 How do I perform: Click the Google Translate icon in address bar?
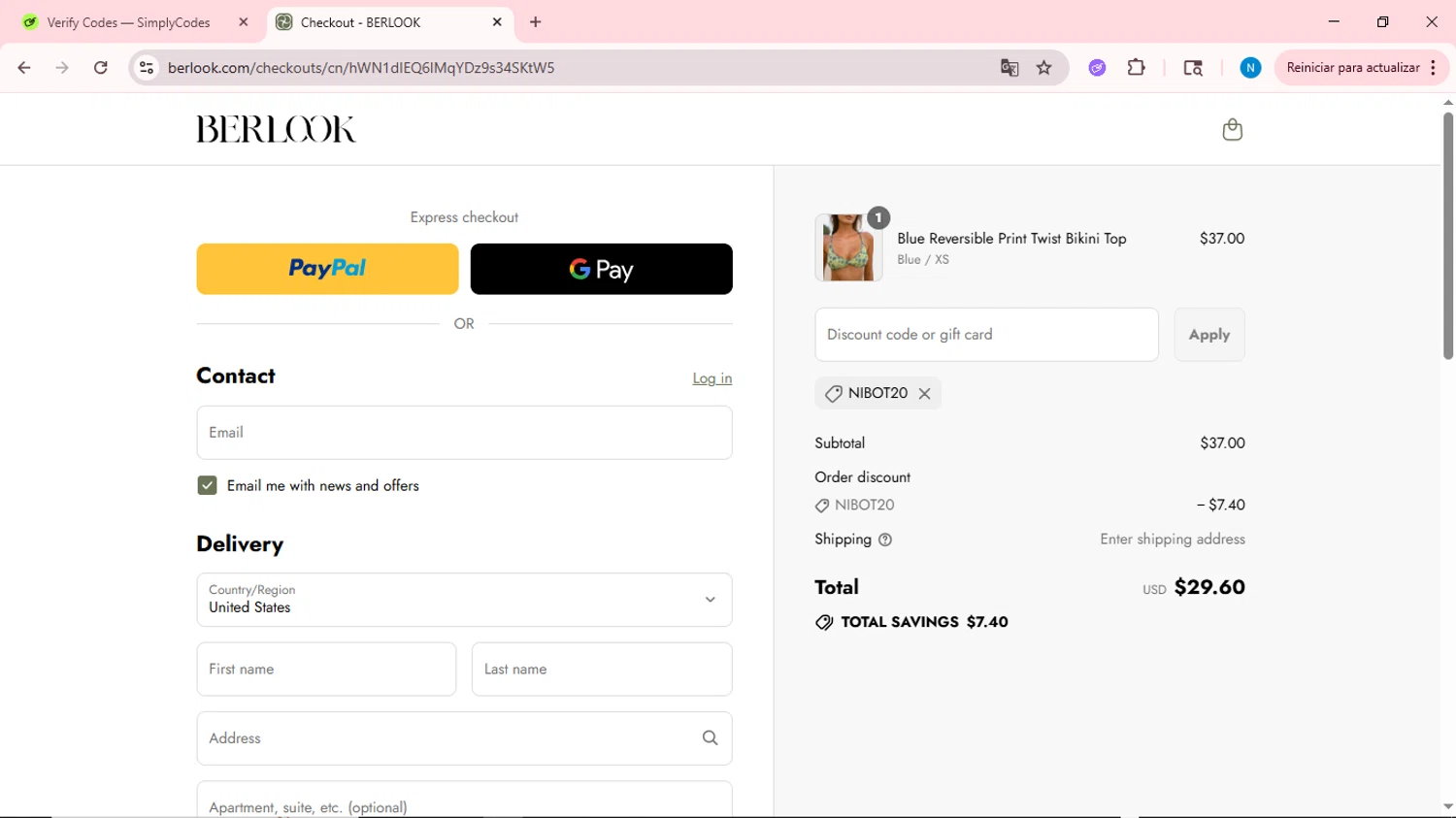pos(1009,68)
